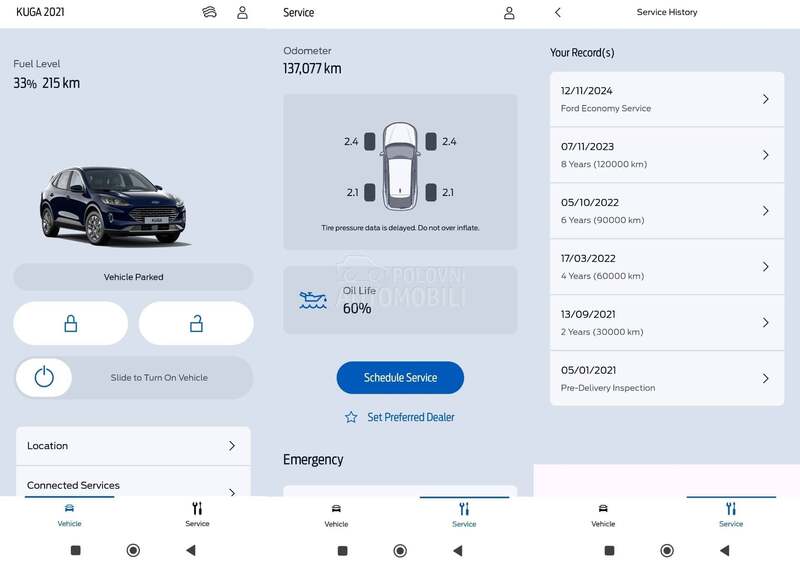Screen dimensions: 800x562
Task: Go back with the Service History arrow
Action: [558, 12]
